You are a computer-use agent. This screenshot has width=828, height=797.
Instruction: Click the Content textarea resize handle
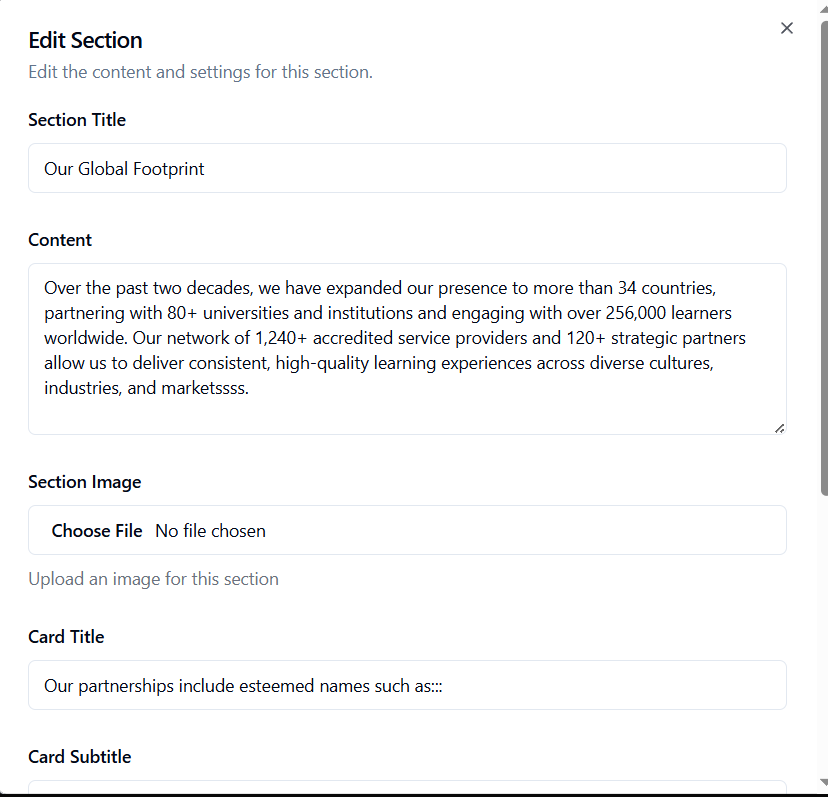(779, 428)
